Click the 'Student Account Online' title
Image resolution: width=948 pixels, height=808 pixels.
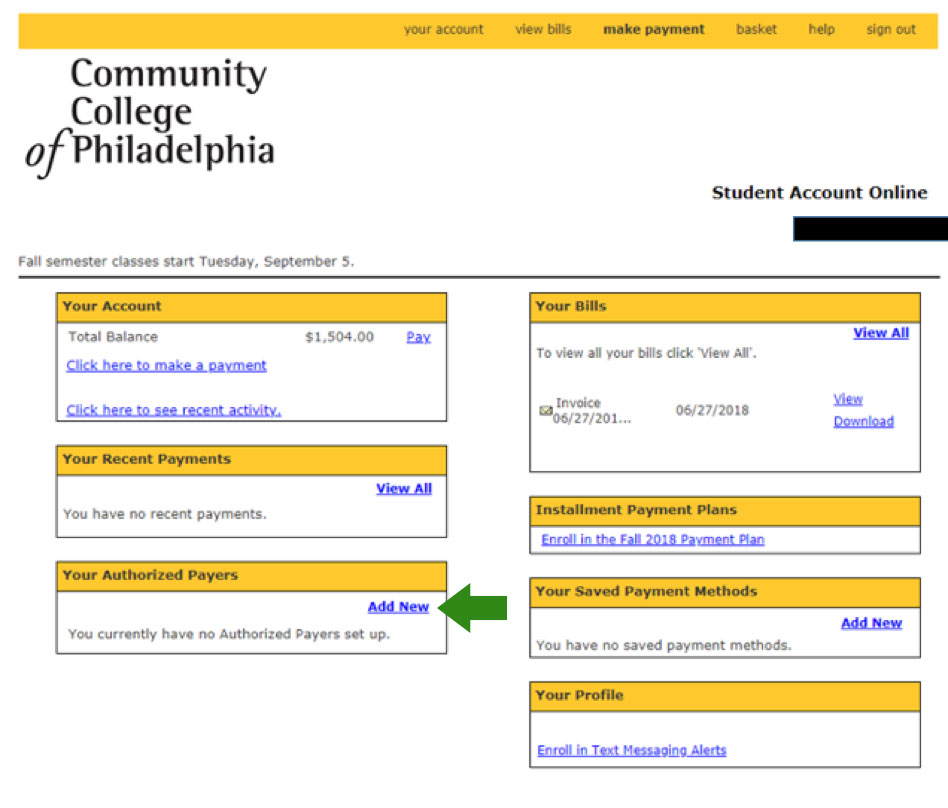tap(819, 192)
